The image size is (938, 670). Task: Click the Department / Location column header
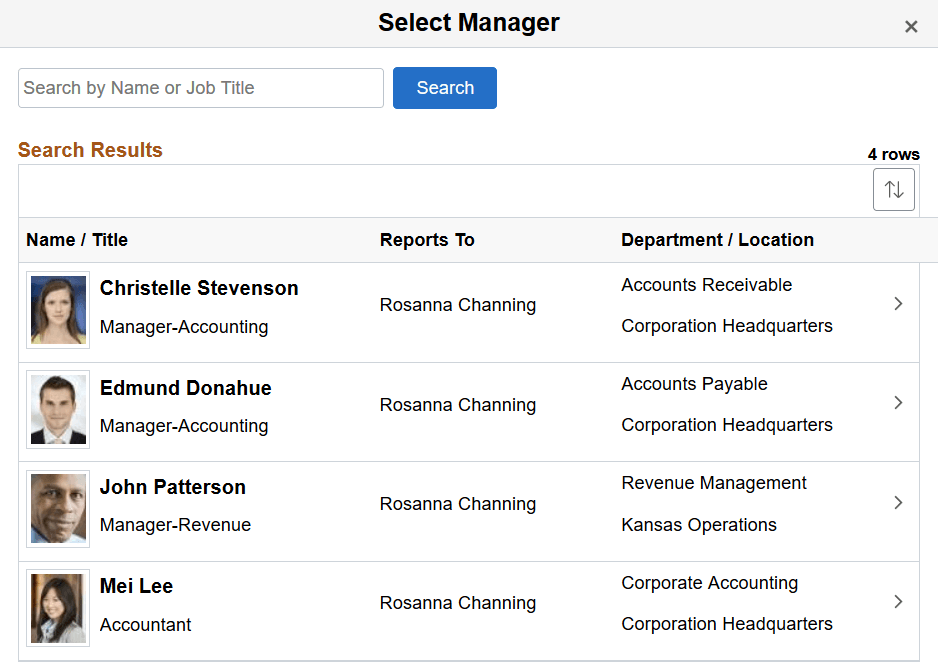[x=716, y=240]
